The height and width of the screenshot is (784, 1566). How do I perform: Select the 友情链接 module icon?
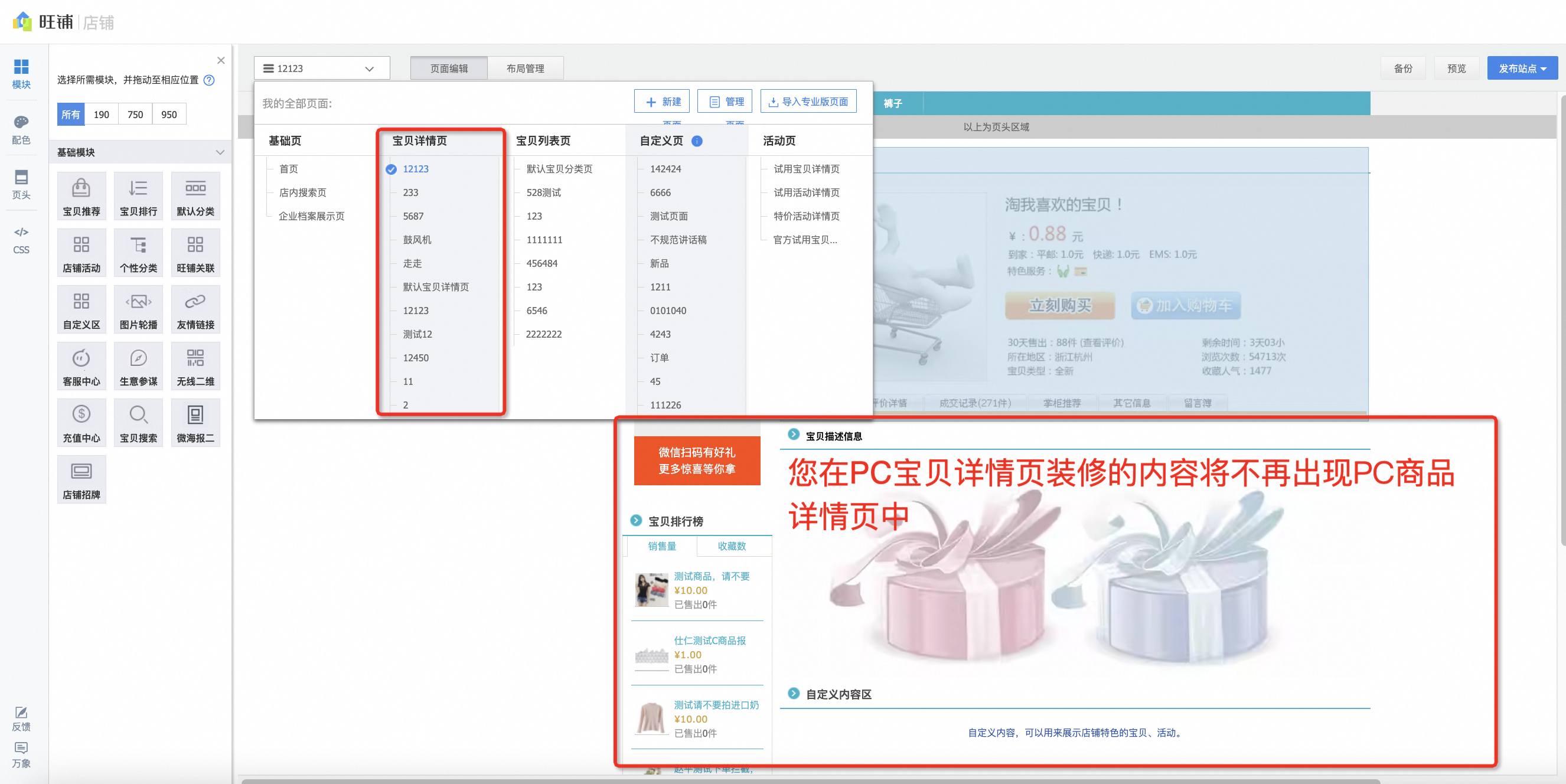195,309
